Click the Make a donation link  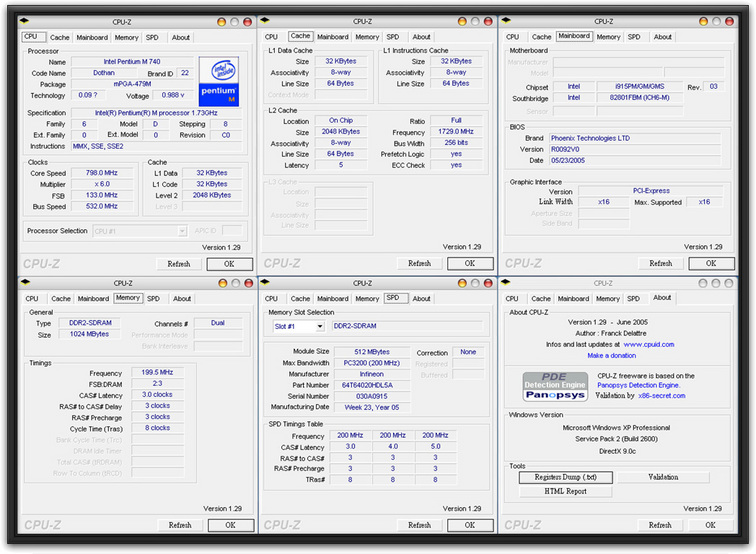point(611,355)
